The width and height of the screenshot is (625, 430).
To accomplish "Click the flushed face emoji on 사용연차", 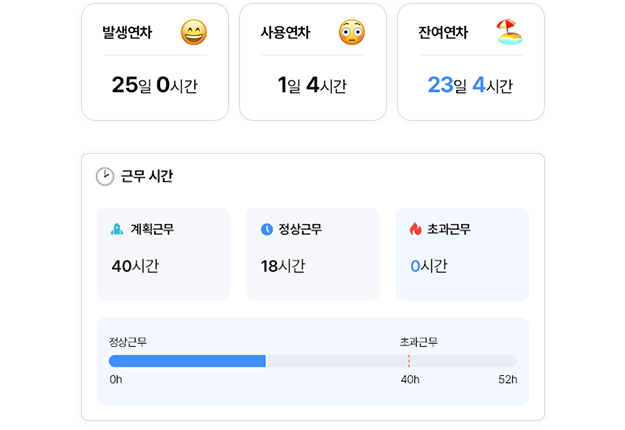I will (x=351, y=33).
